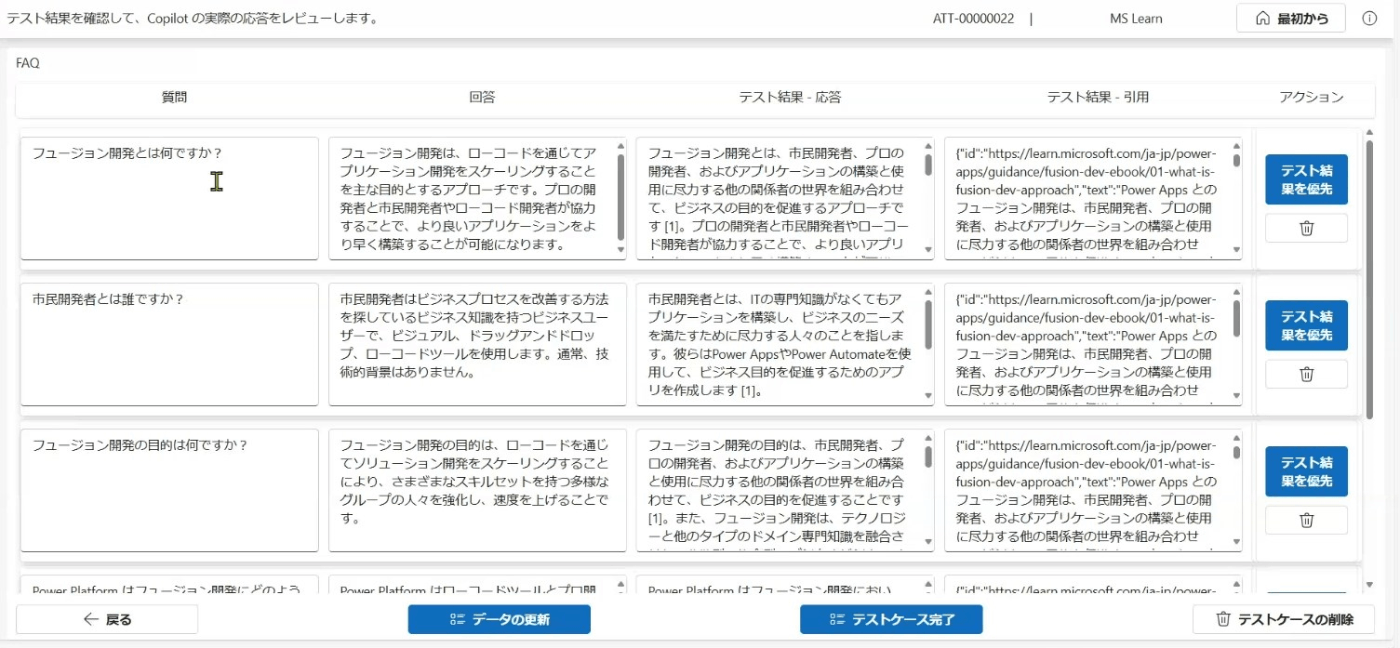This screenshot has height=648, width=1400.
Task: Delete the フュージョン開発とは何ですか row with trash icon
Action: point(1306,228)
